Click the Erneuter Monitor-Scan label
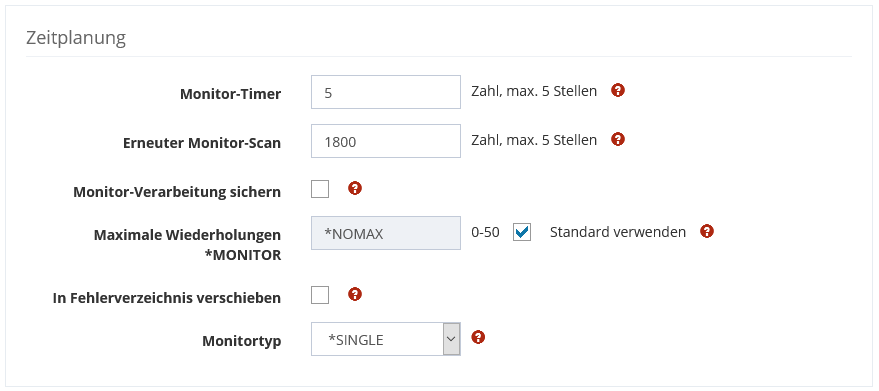Viewport: 879px width, 391px height. (x=202, y=143)
